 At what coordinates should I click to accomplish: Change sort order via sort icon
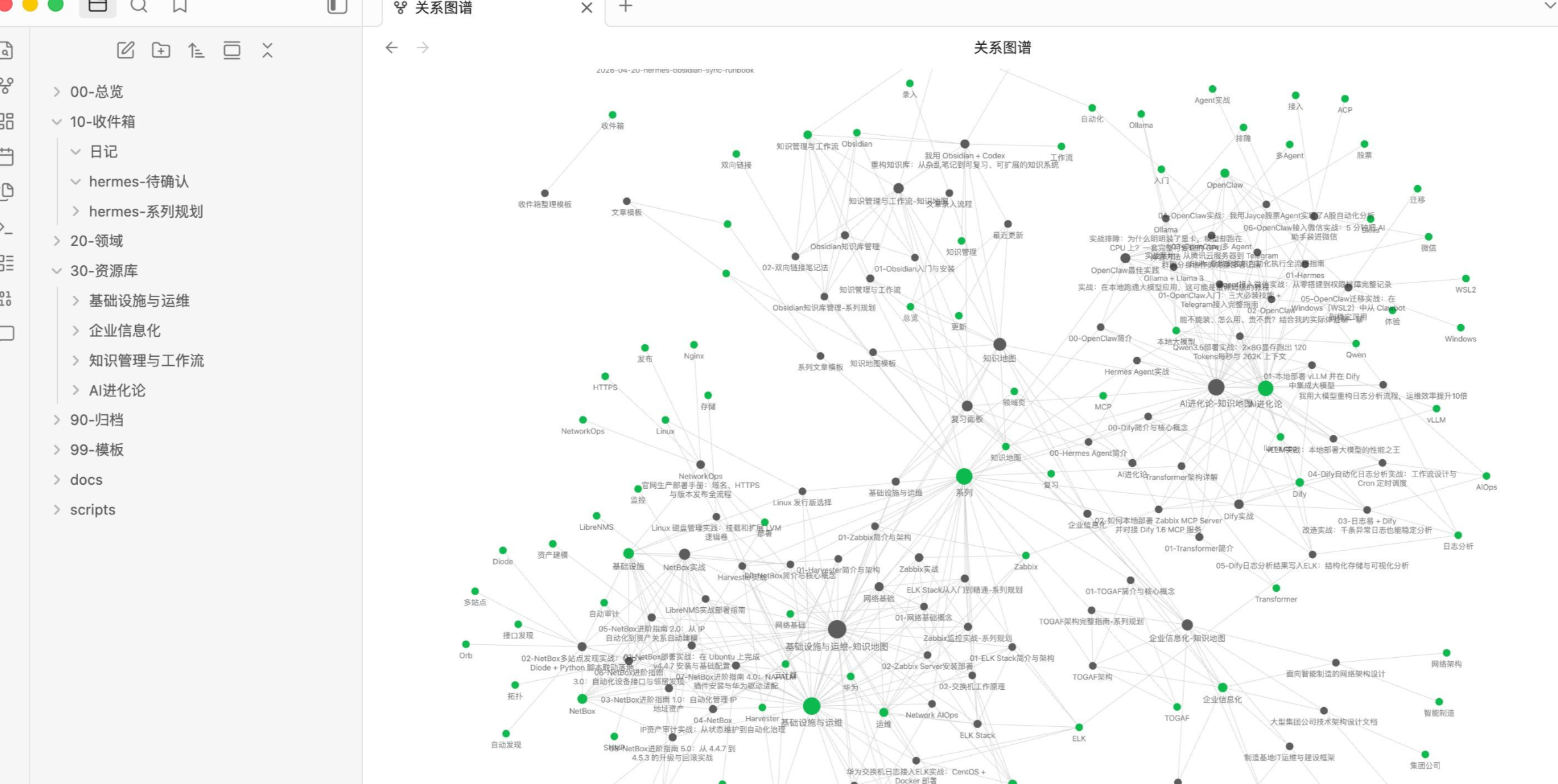click(196, 50)
